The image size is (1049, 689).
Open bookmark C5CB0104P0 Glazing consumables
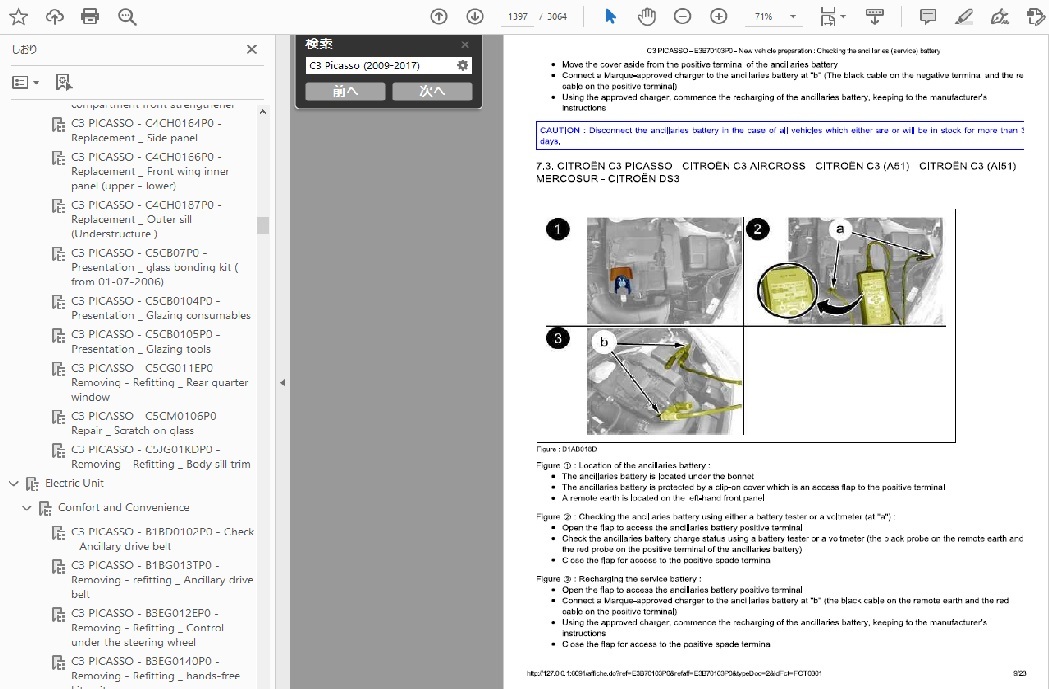click(x=161, y=308)
